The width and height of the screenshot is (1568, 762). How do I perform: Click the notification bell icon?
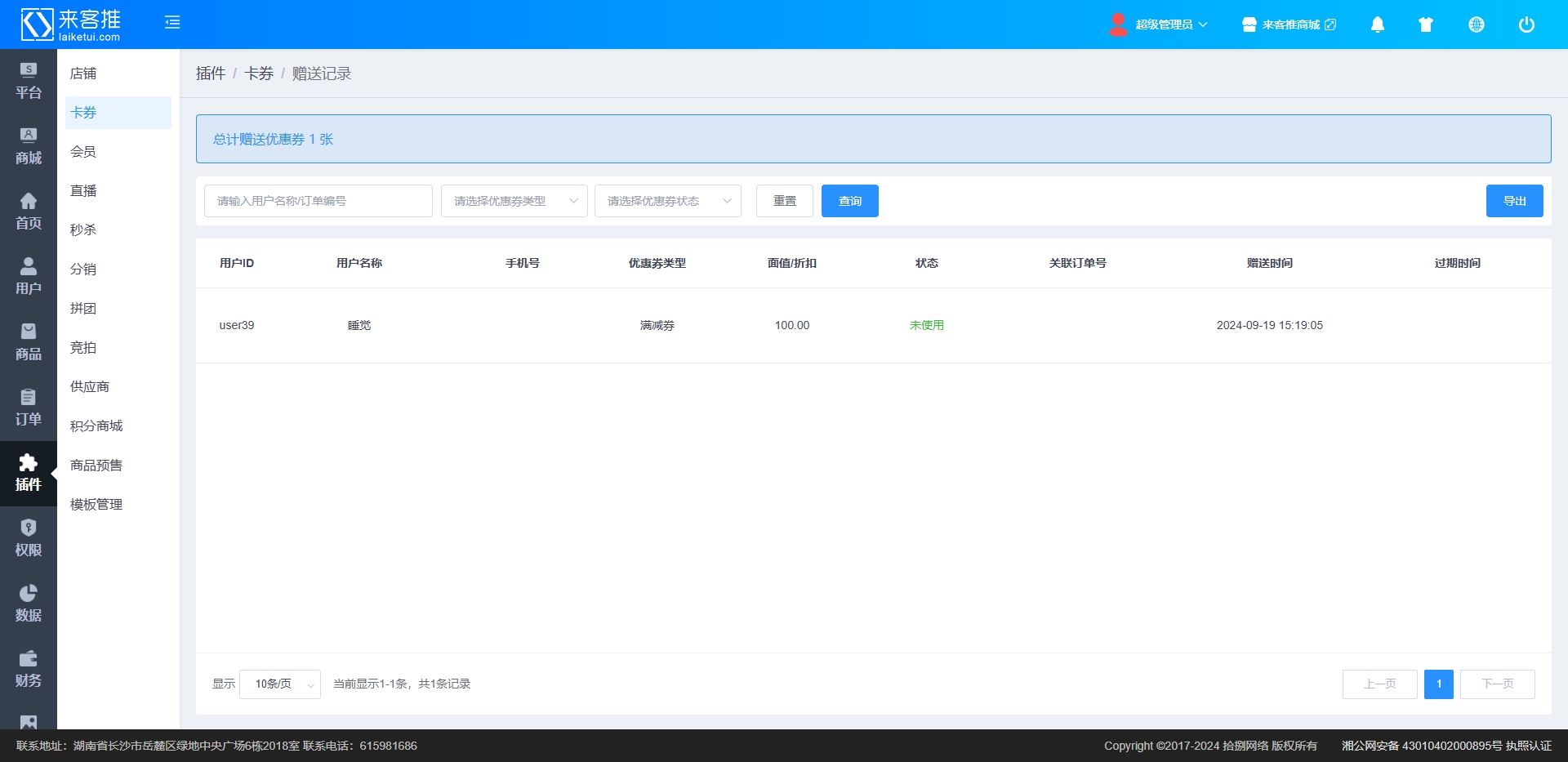[x=1377, y=25]
